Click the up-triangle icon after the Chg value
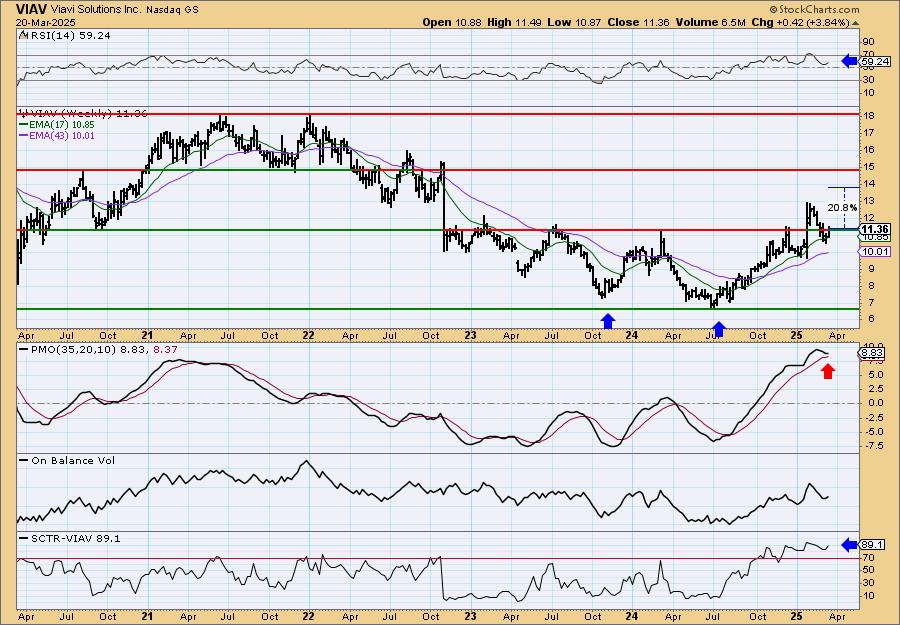900x625 pixels. (x=855, y=22)
